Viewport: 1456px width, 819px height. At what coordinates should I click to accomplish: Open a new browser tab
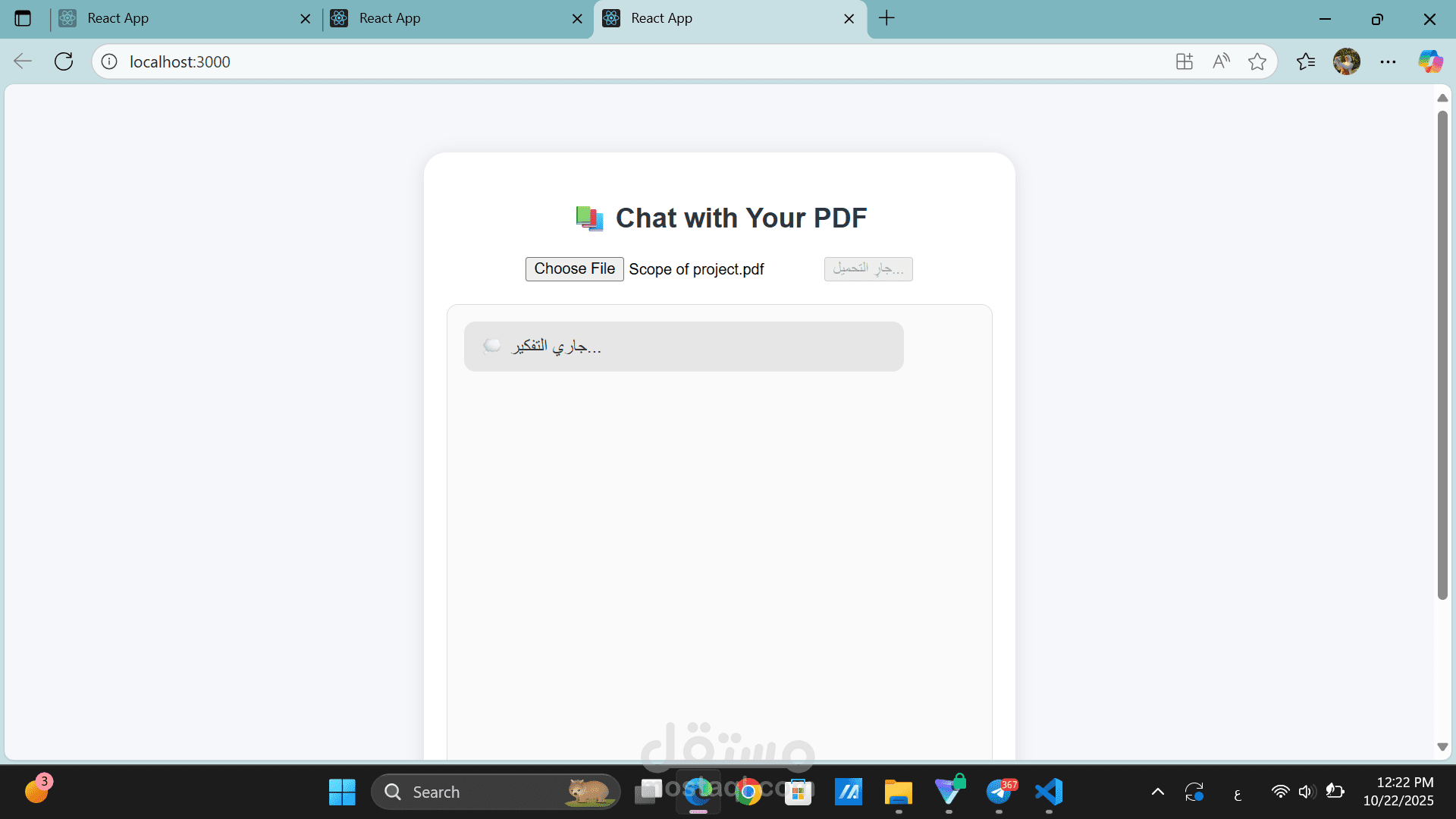click(886, 18)
